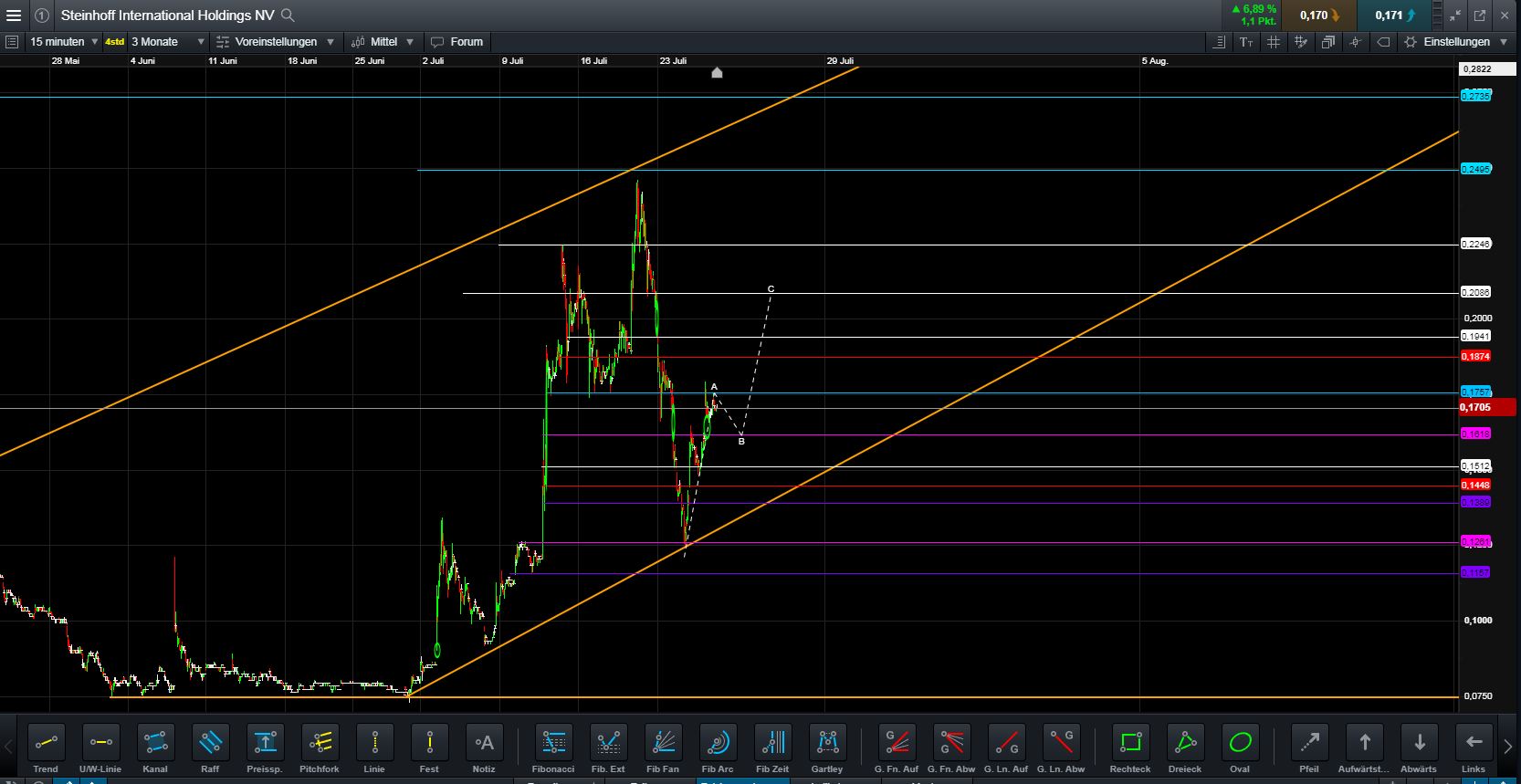Image resolution: width=1521 pixels, height=784 pixels.
Task: Add a Notiz text annotation
Action: click(x=484, y=743)
